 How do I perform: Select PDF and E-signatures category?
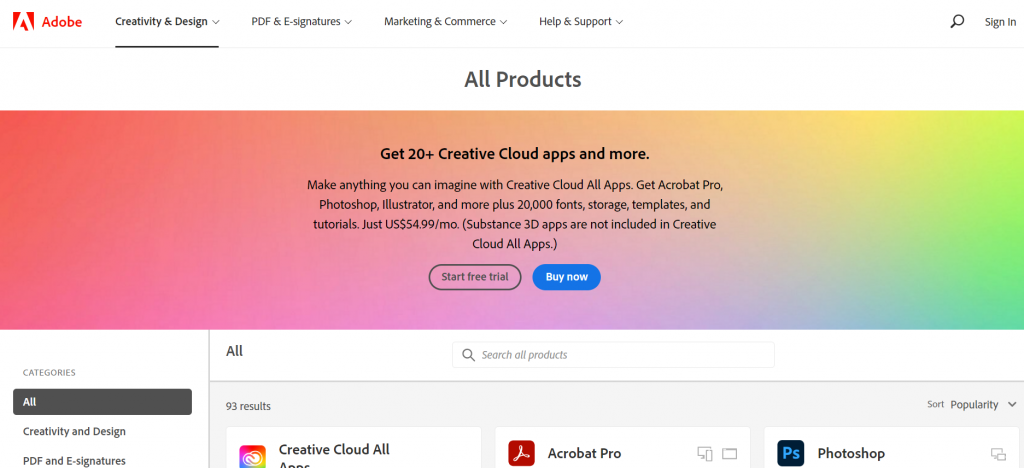point(74,461)
